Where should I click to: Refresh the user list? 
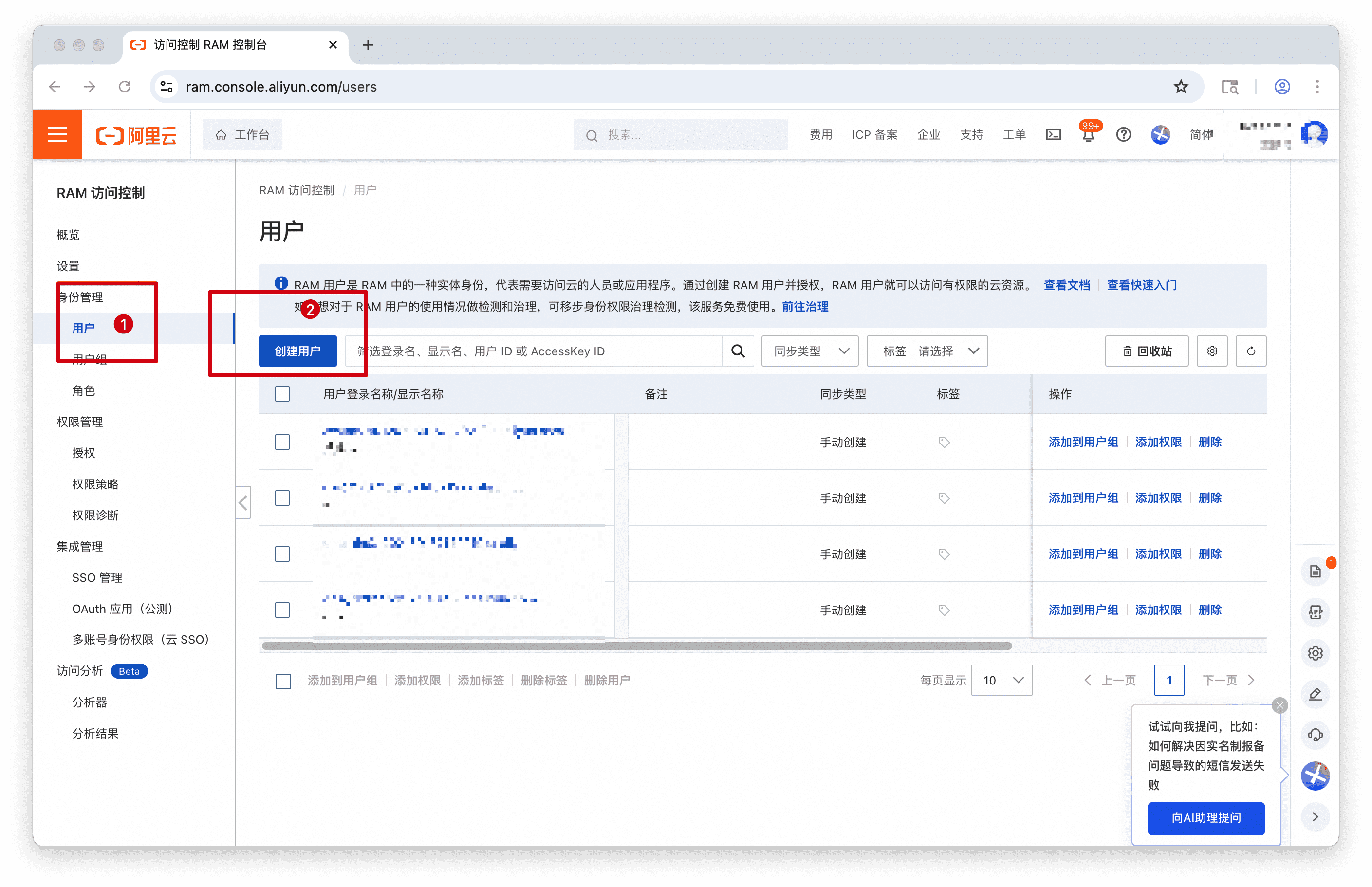click(1250, 351)
